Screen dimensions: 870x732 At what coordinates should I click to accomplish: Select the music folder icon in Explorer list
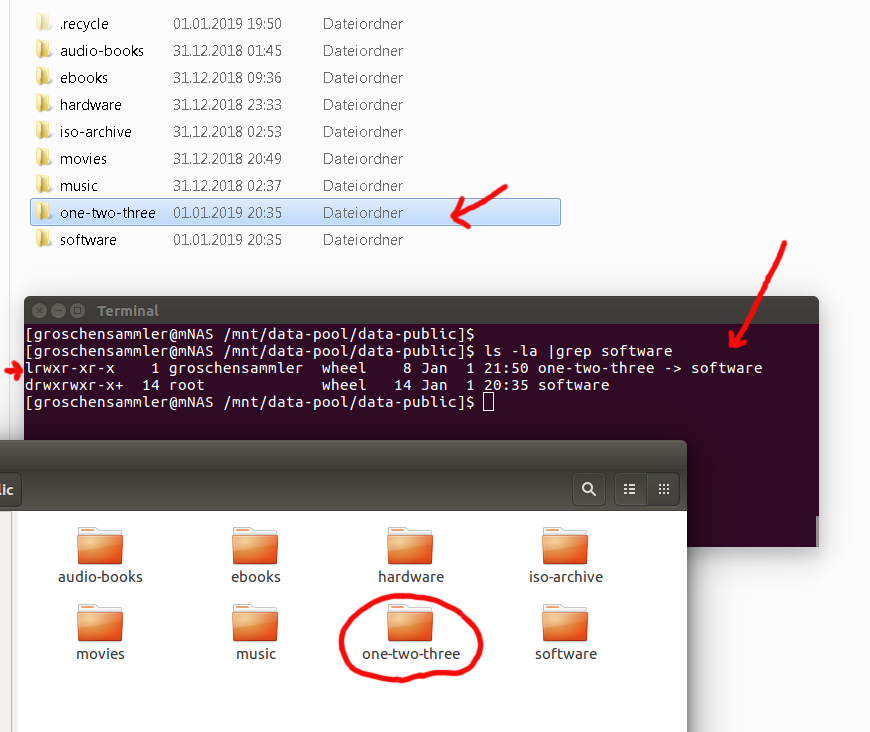(x=43, y=185)
